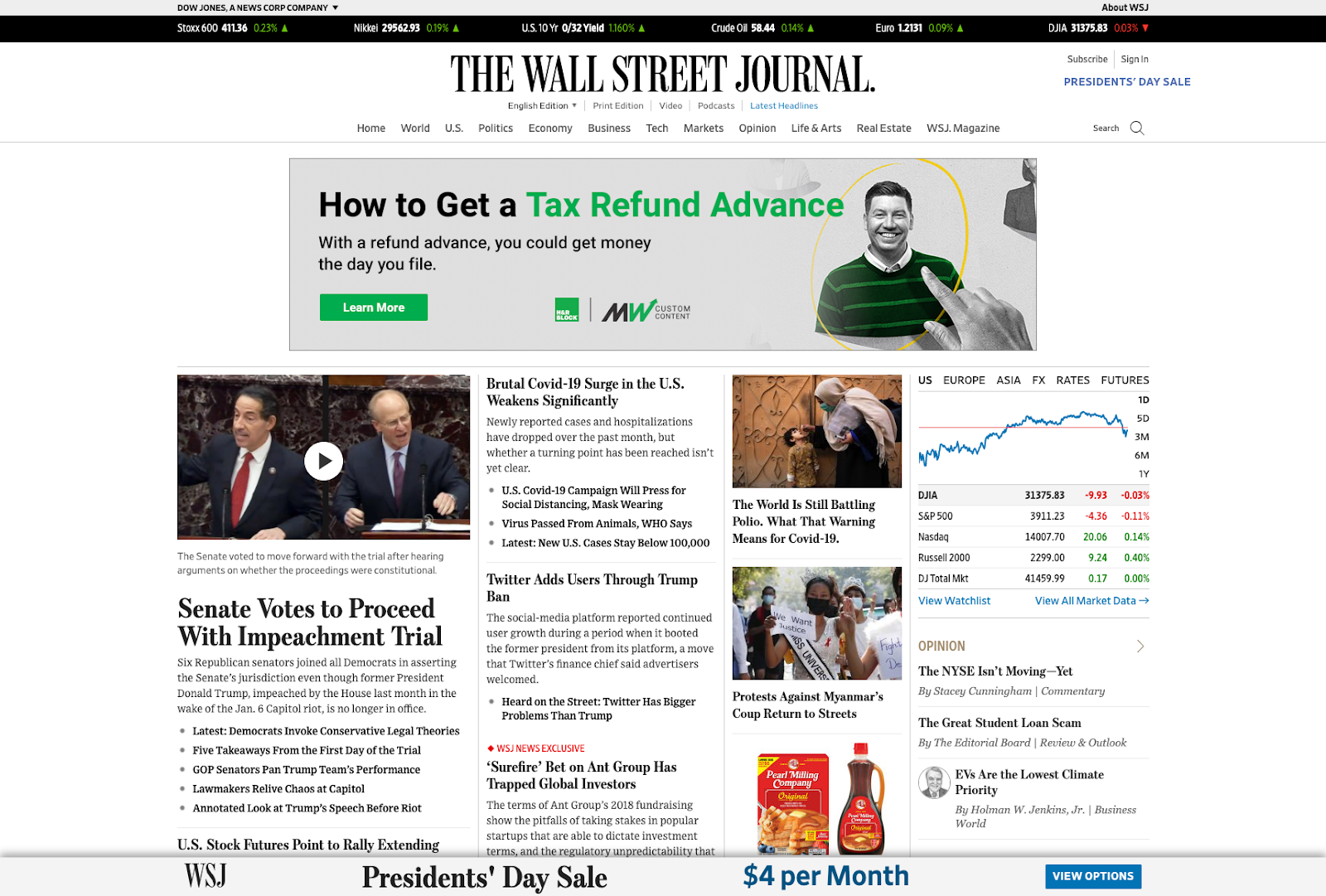The image size is (1326, 896).
Task: Open The Great Student Loan Scam
Action: pyautogui.click(x=999, y=723)
